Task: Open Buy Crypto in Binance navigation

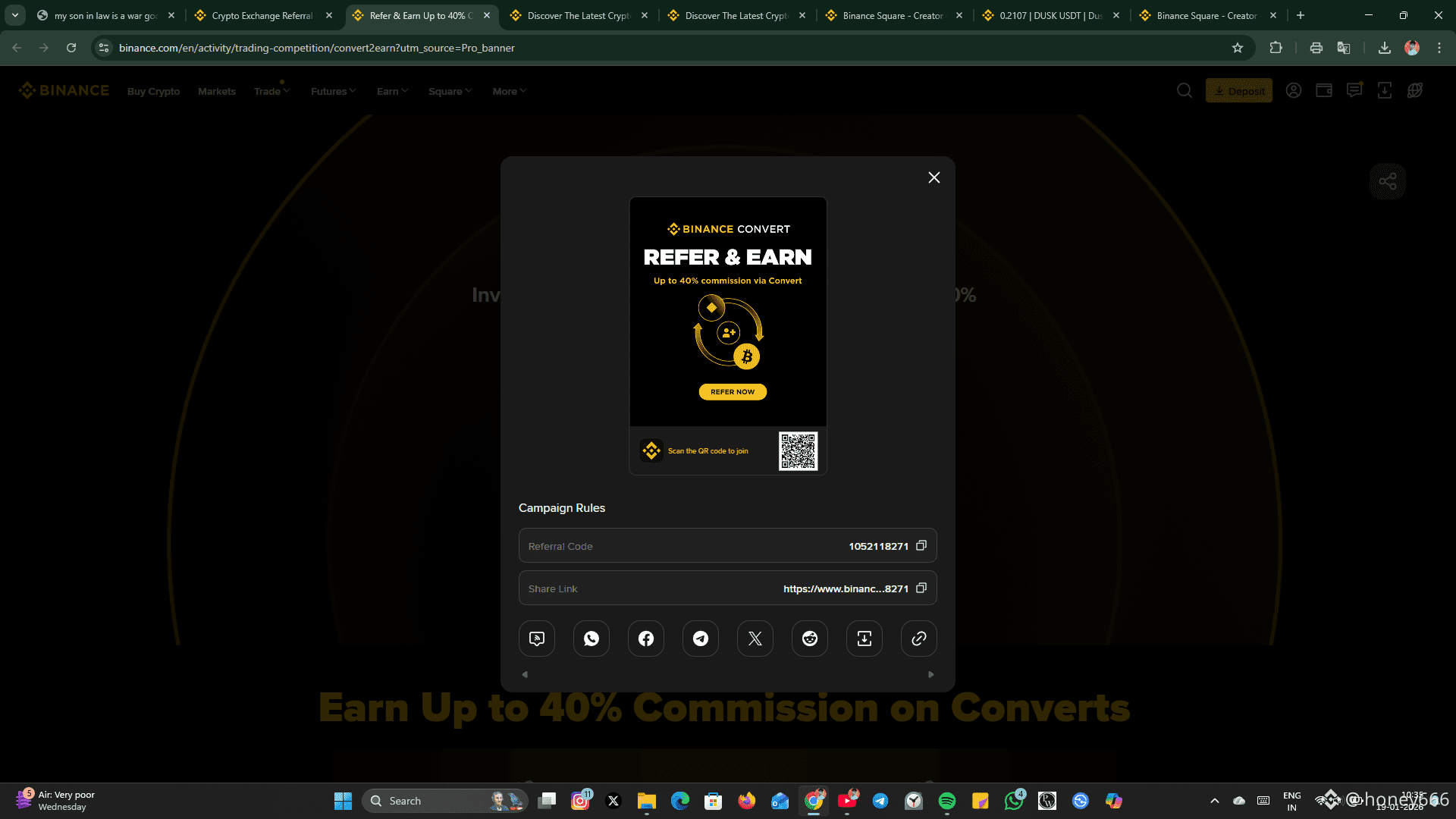Action: (154, 91)
